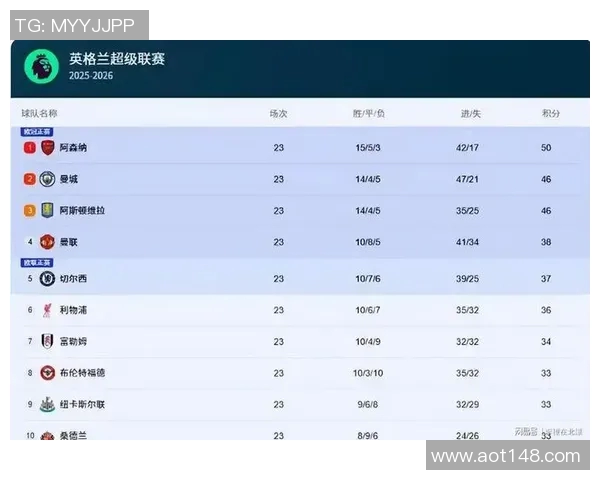This screenshot has width=600, height=480.
Task: Click the Newcastle (纽卡斯尔联) club crest
Action: [47, 405]
